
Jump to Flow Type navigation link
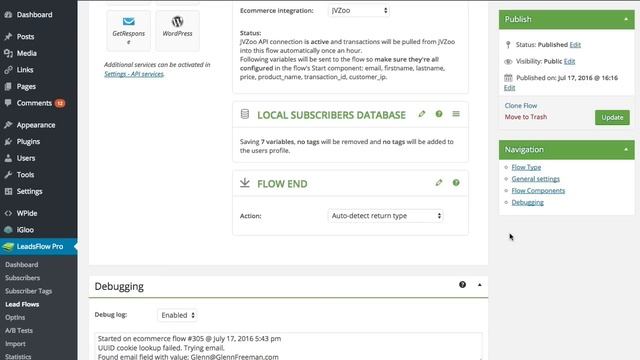click(x=526, y=167)
